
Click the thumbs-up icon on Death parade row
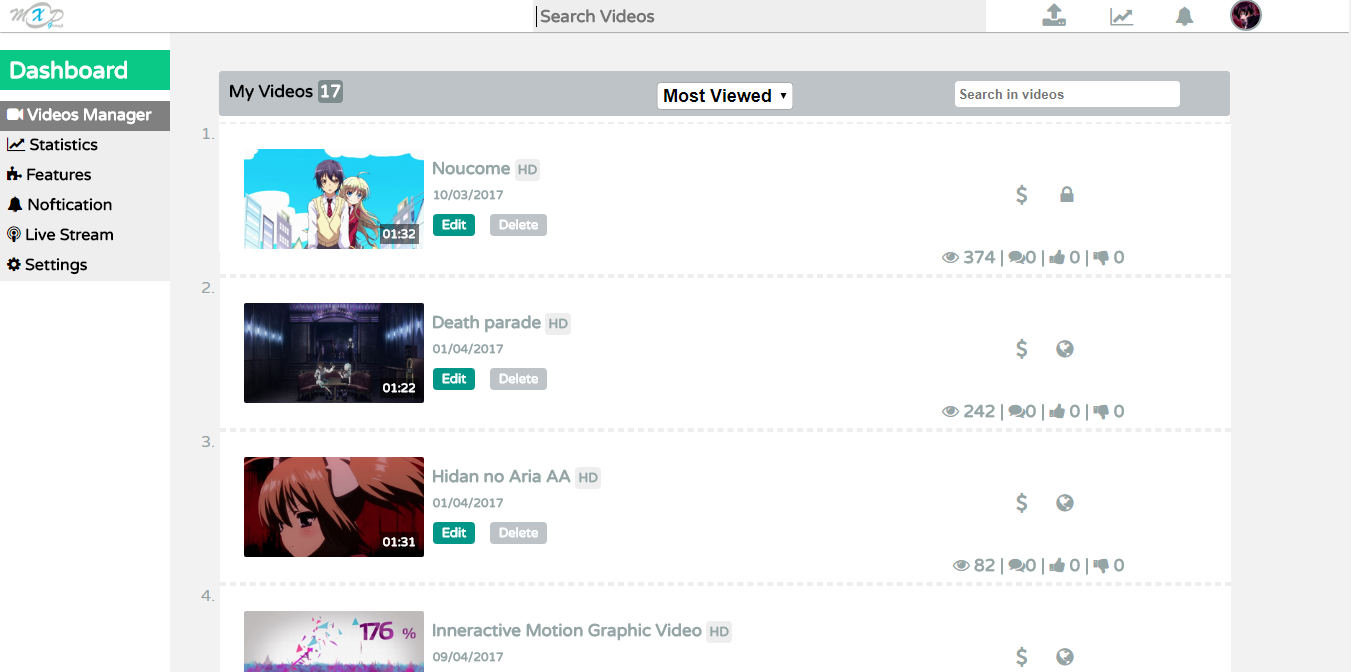coord(1057,412)
